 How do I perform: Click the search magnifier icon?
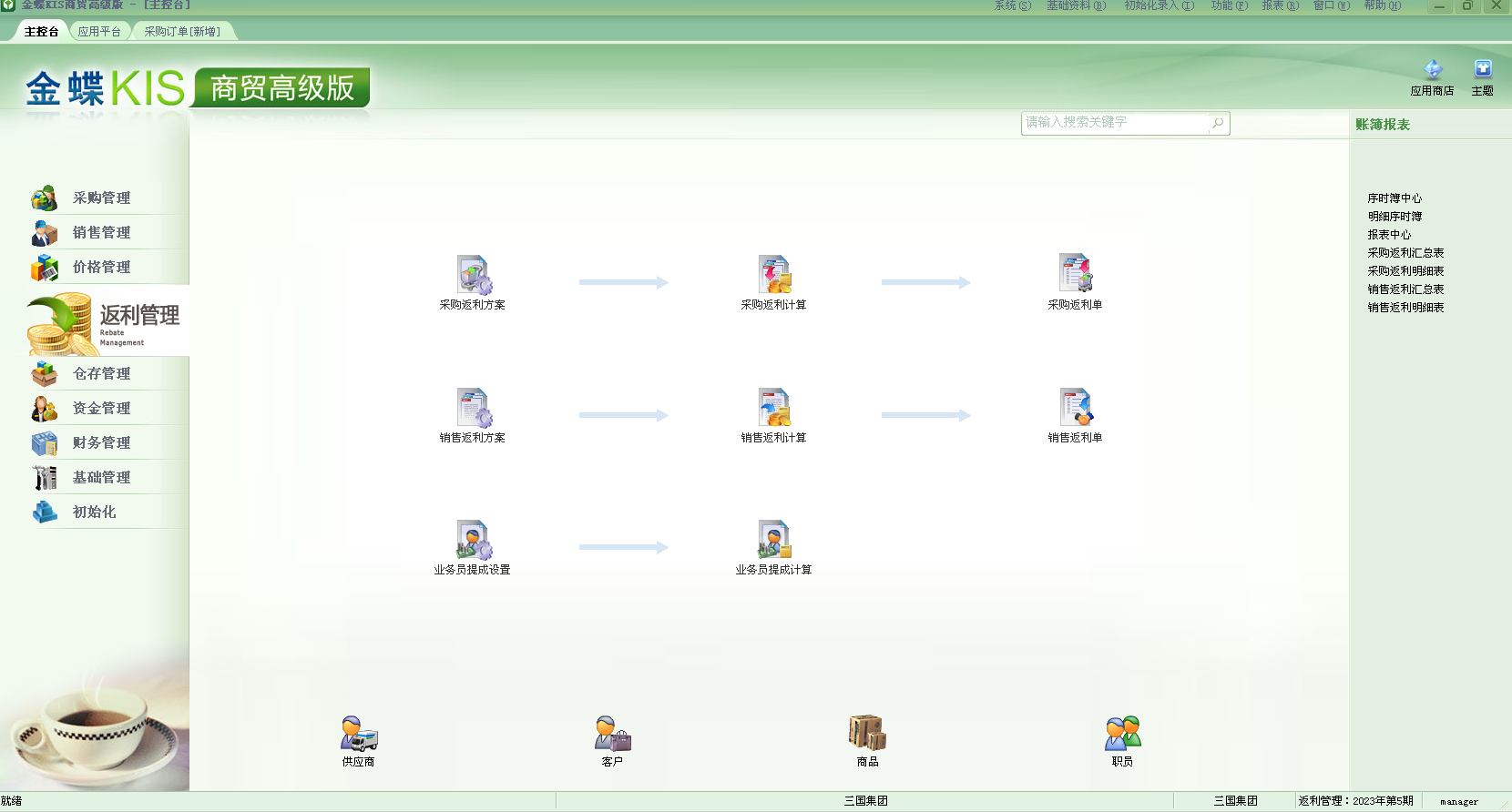[x=1218, y=123]
